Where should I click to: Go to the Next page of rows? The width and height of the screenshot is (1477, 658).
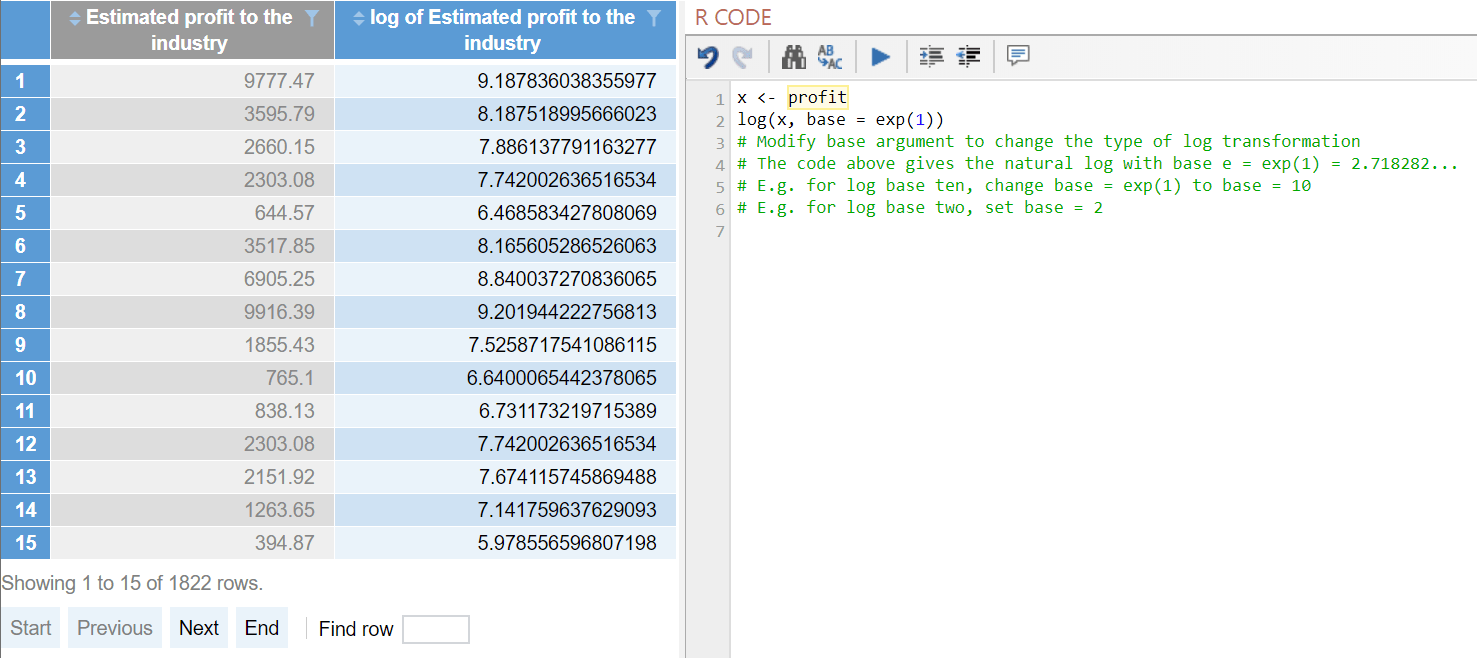click(x=198, y=627)
